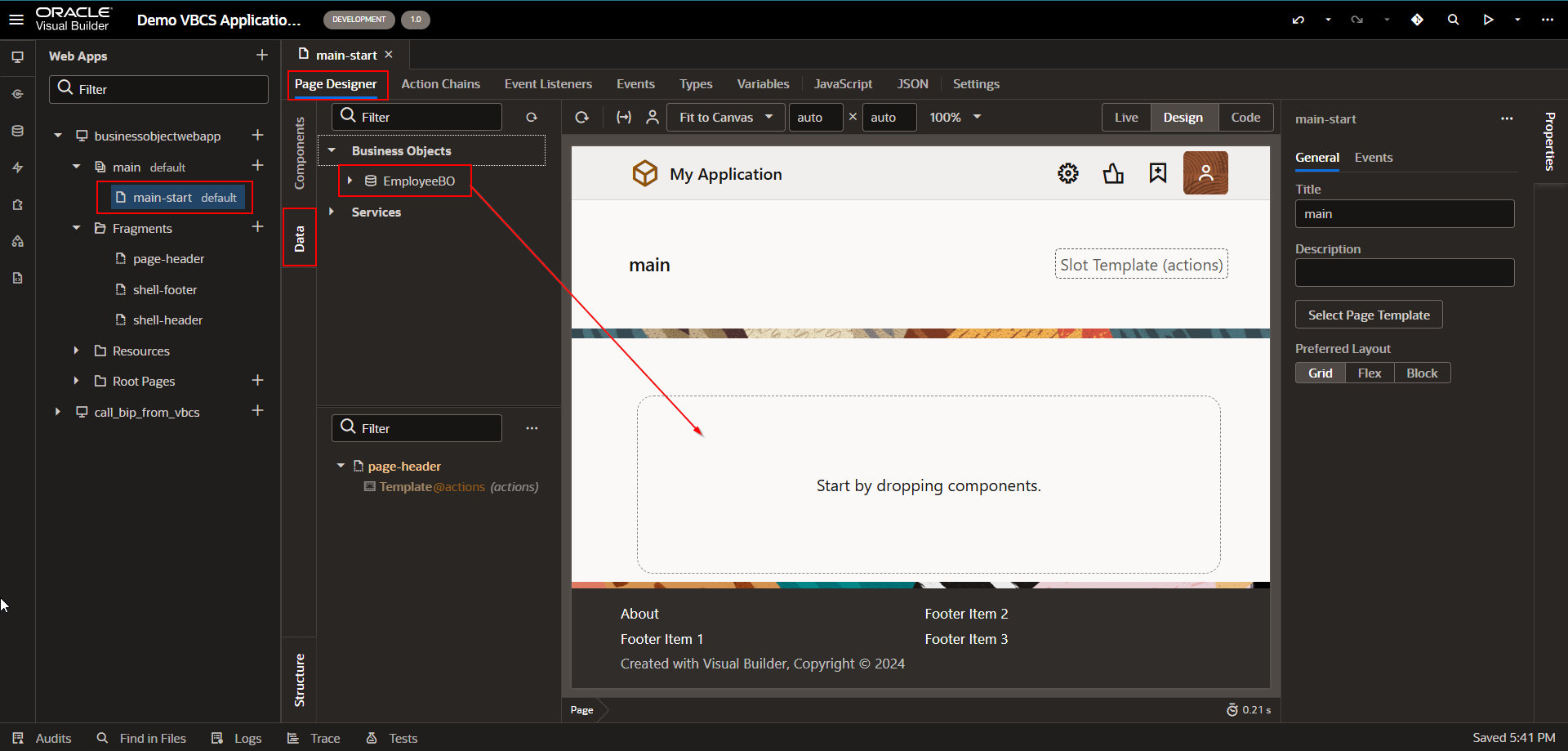Expand the Services section
Image resolution: width=1568 pixels, height=751 pixels.
[x=332, y=212]
